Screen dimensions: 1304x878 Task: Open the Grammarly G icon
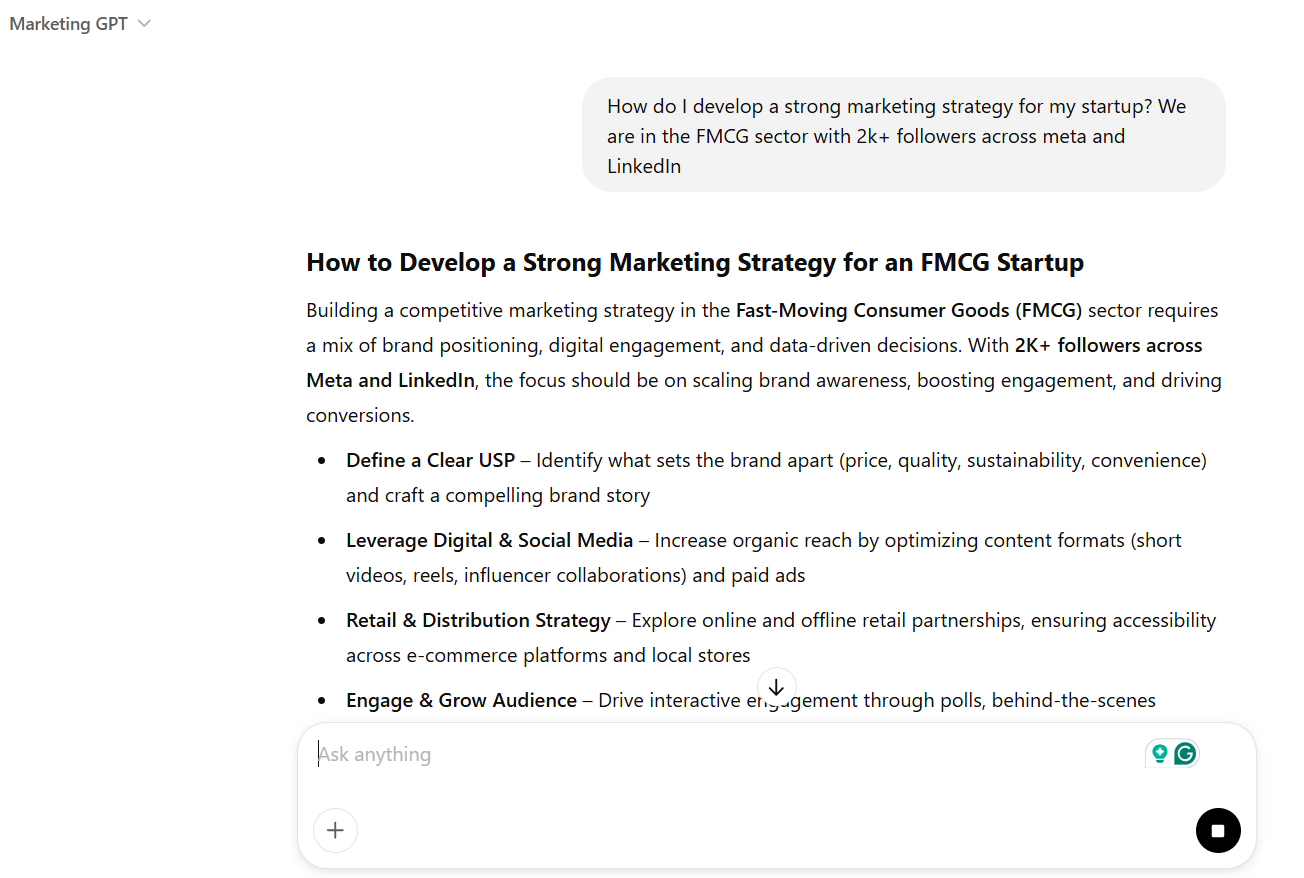(1185, 753)
